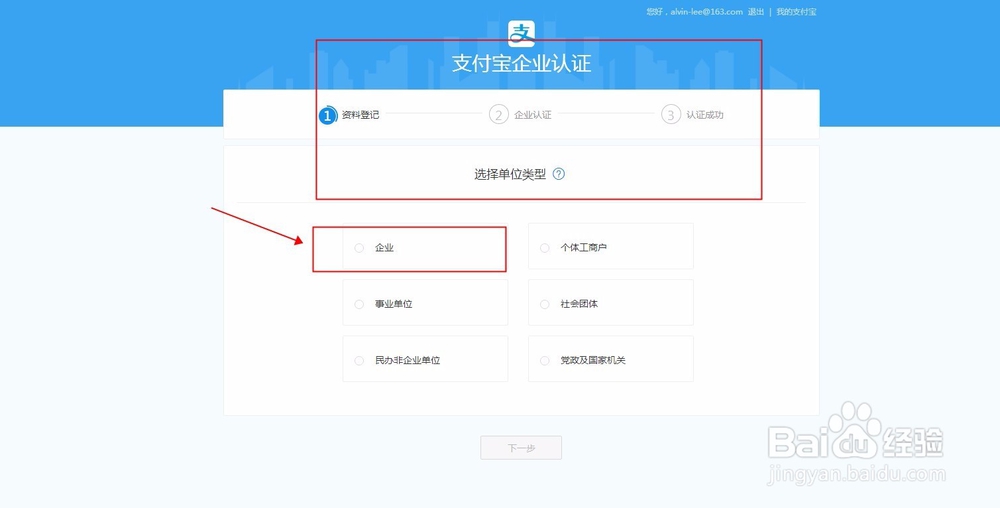Open the 我的支付宝 link

[x=796, y=11]
